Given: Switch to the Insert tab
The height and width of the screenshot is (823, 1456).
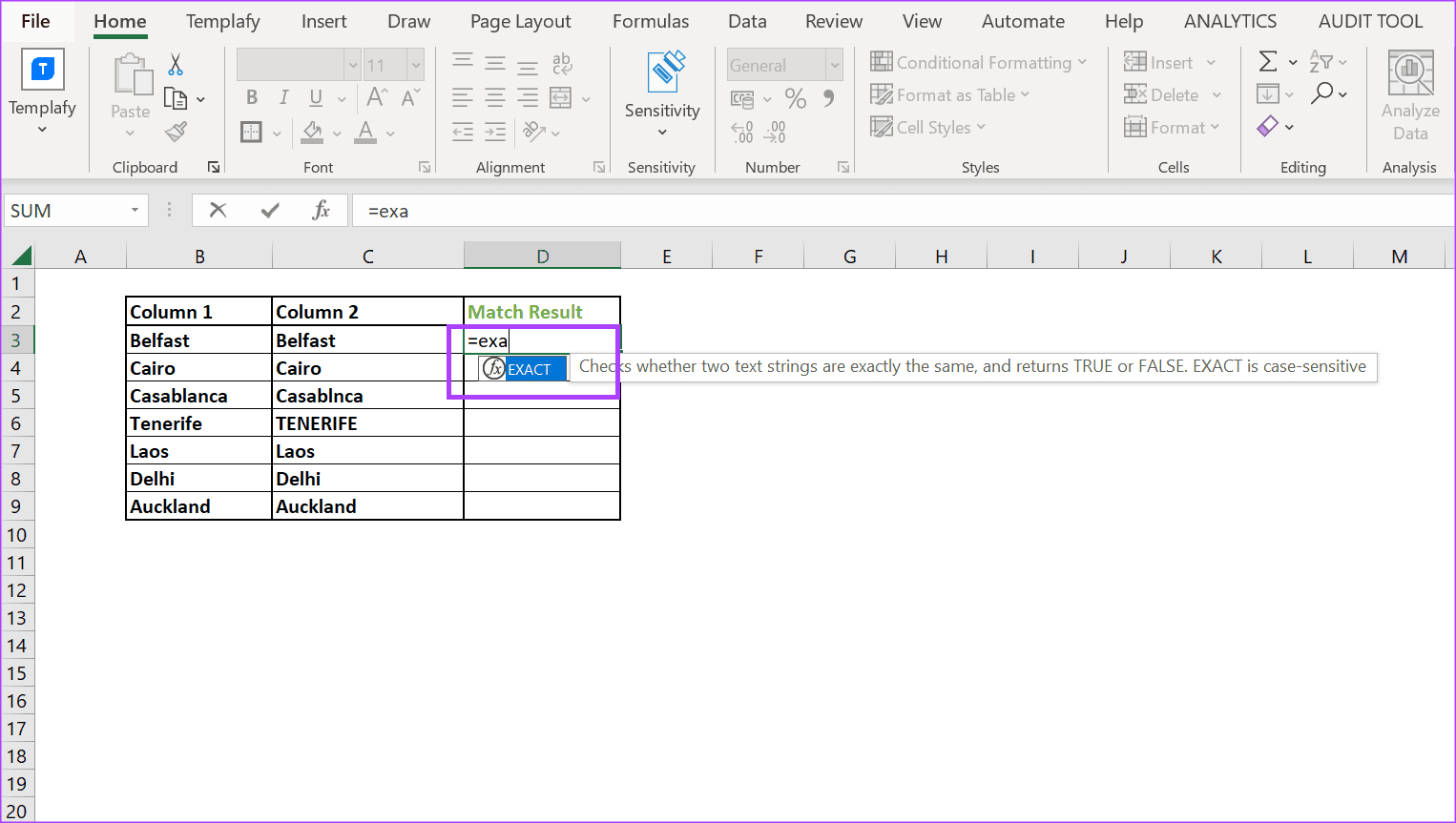Looking at the screenshot, I should [x=324, y=21].
